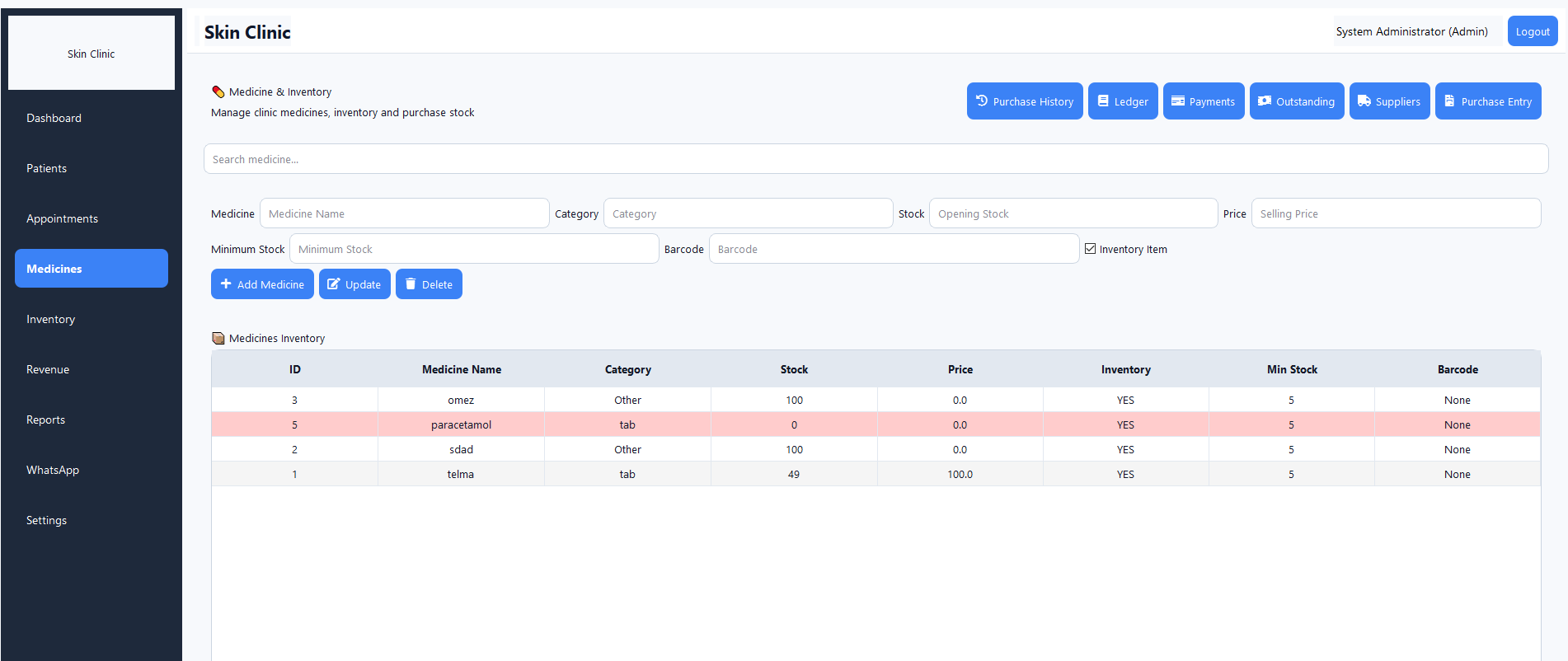The width and height of the screenshot is (1568, 661).
Task: Click the Barcode input field
Action: coord(894,249)
